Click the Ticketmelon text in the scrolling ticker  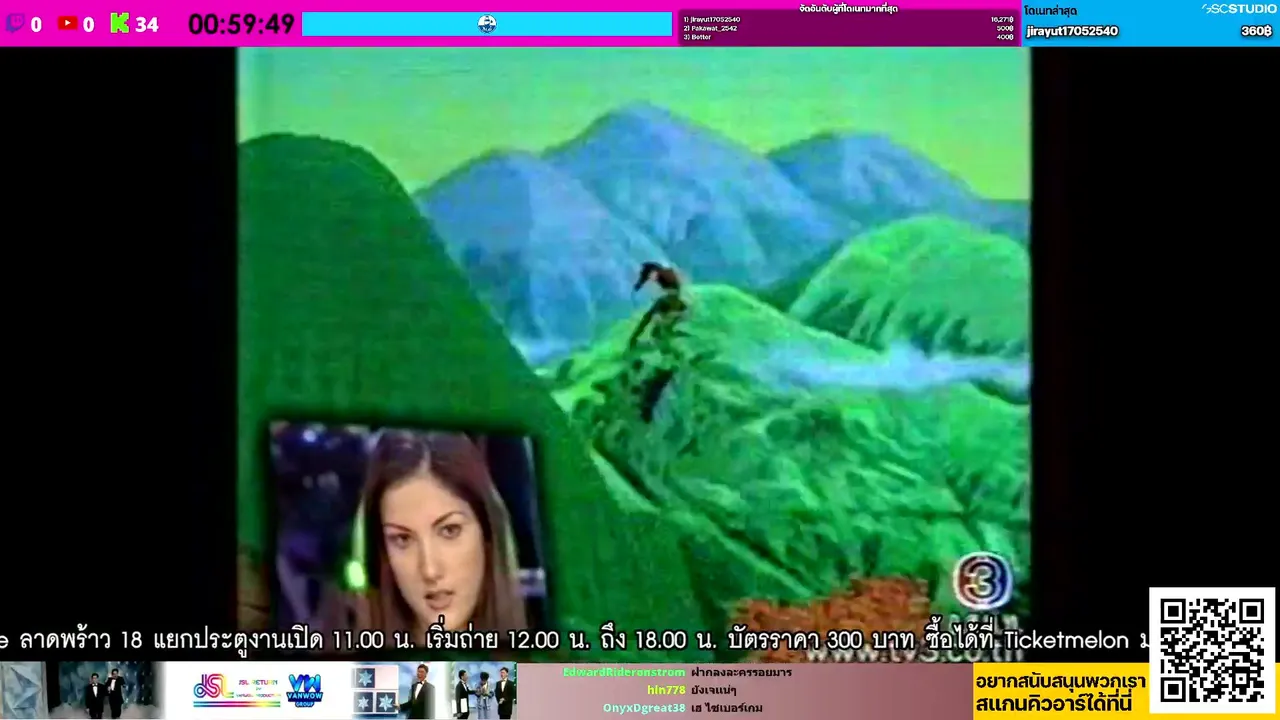click(x=1066, y=640)
